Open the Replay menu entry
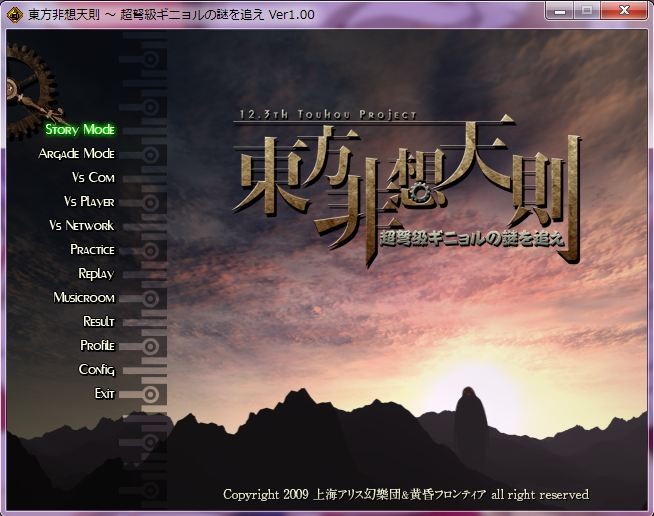This screenshot has width=654, height=516. click(x=96, y=274)
